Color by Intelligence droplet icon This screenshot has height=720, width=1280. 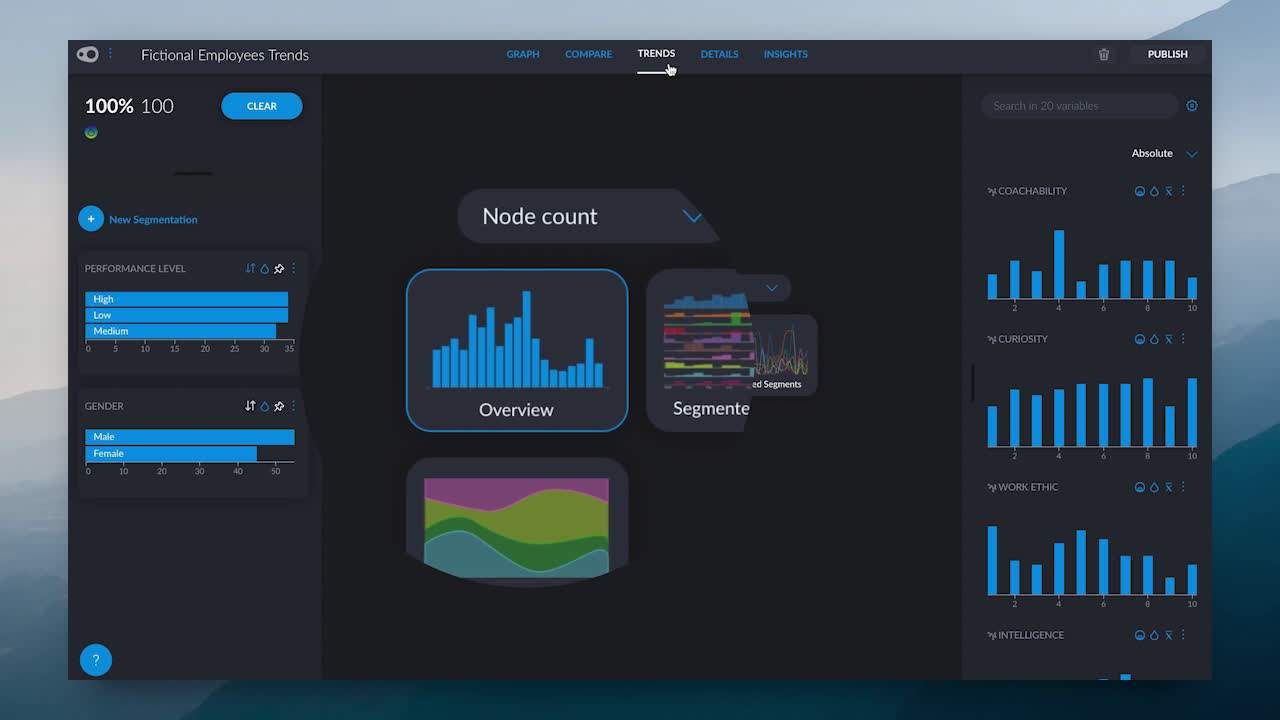(1154, 635)
